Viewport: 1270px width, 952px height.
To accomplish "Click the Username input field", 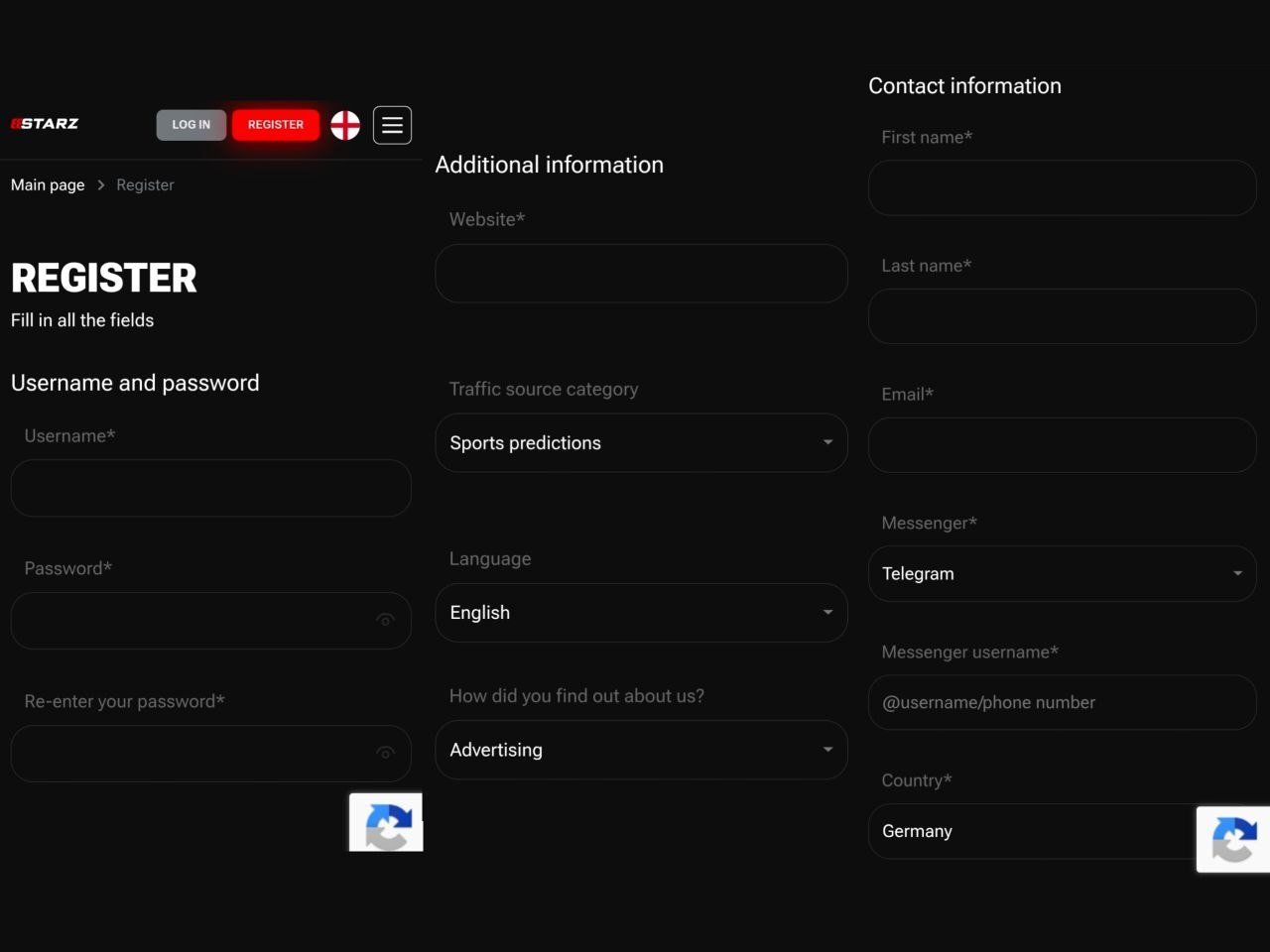I will point(211,488).
